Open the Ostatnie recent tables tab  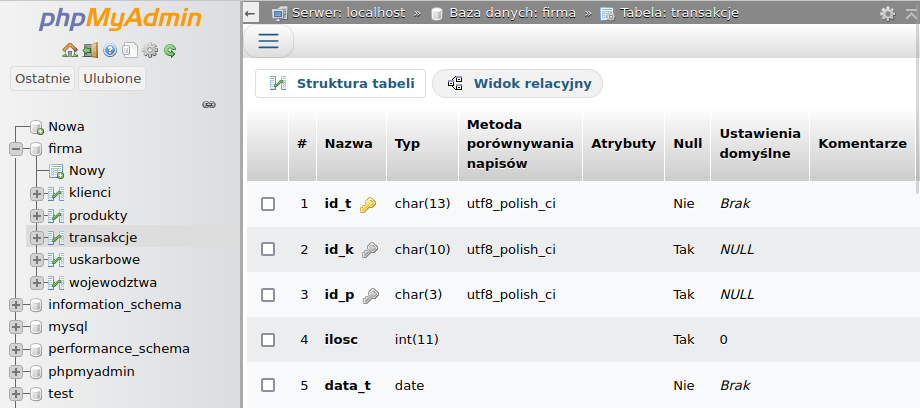42,79
